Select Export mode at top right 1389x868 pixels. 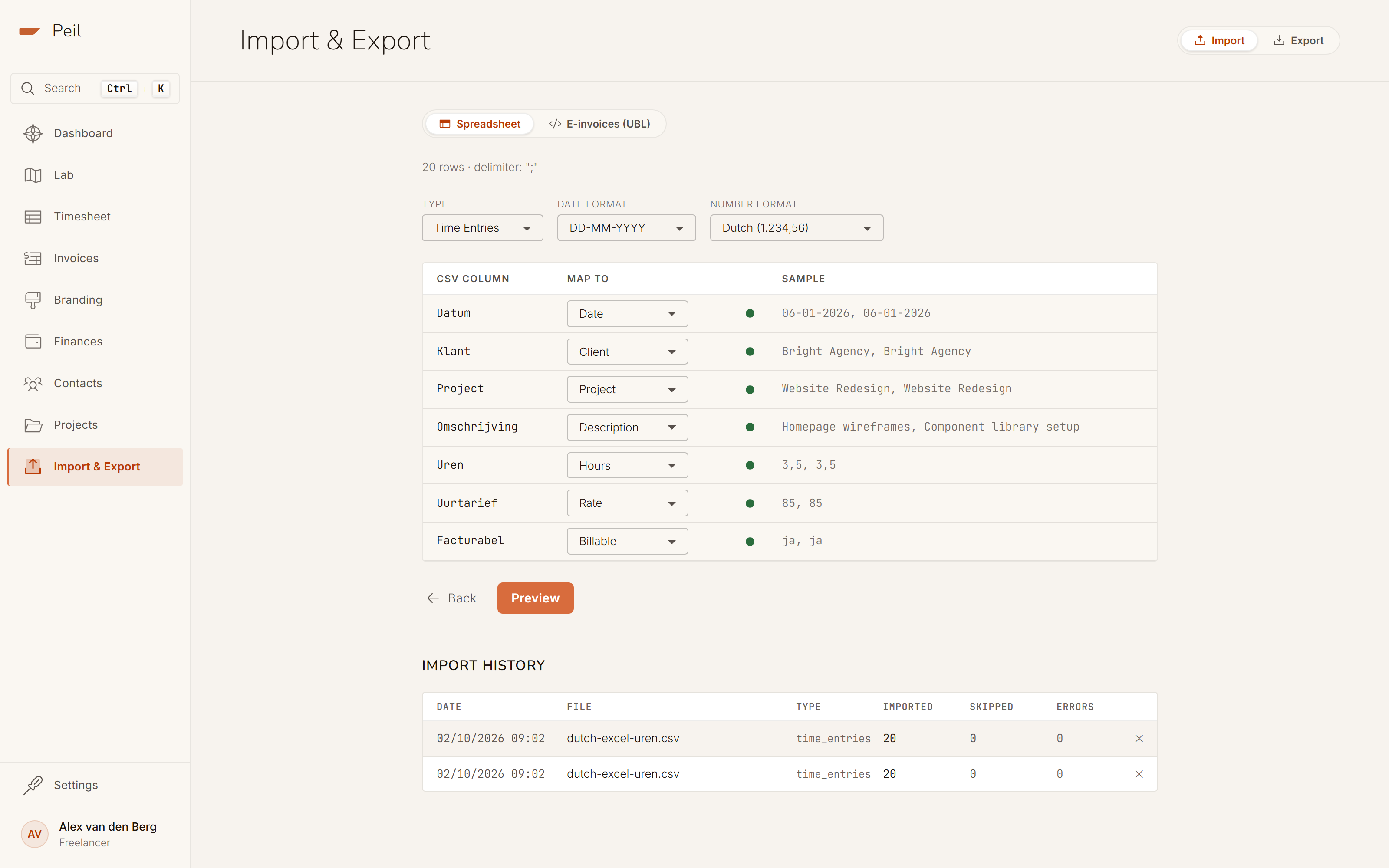pyautogui.click(x=1298, y=41)
